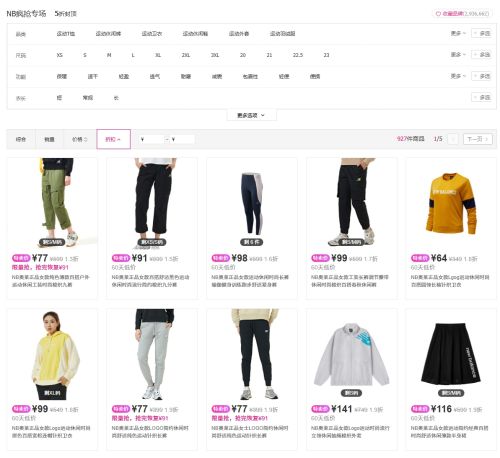Screen dimensions: 500x458
Task: Sort products by 价格
Action: pos(80,139)
